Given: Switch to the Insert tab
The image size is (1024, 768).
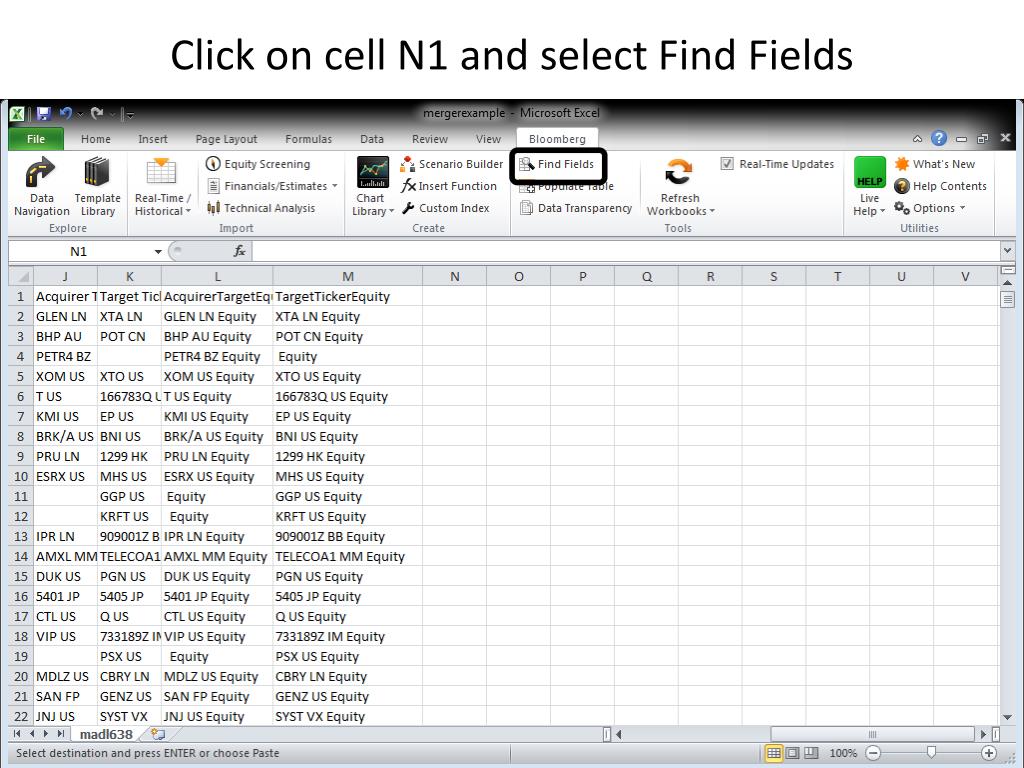Looking at the screenshot, I should tap(153, 139).
